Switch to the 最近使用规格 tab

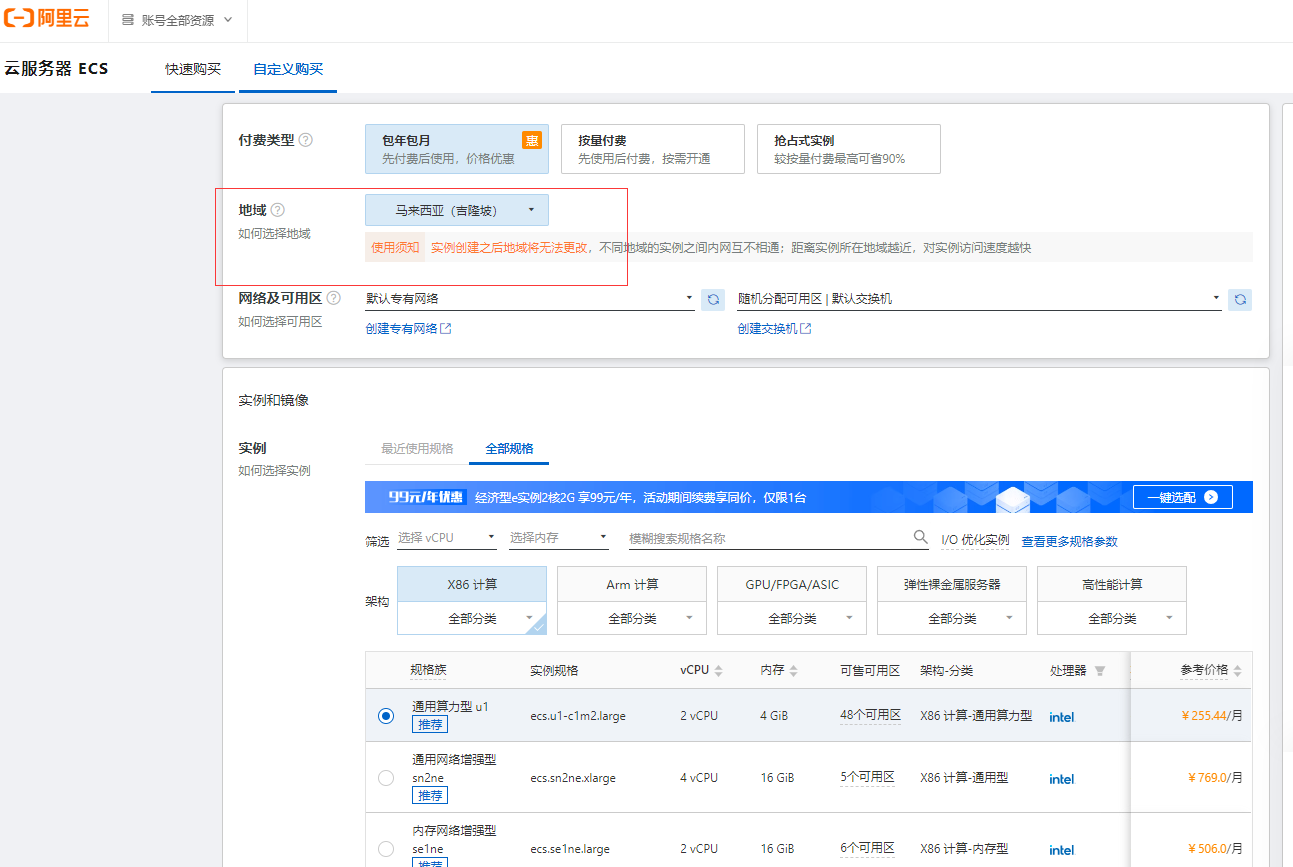(417, 448)
